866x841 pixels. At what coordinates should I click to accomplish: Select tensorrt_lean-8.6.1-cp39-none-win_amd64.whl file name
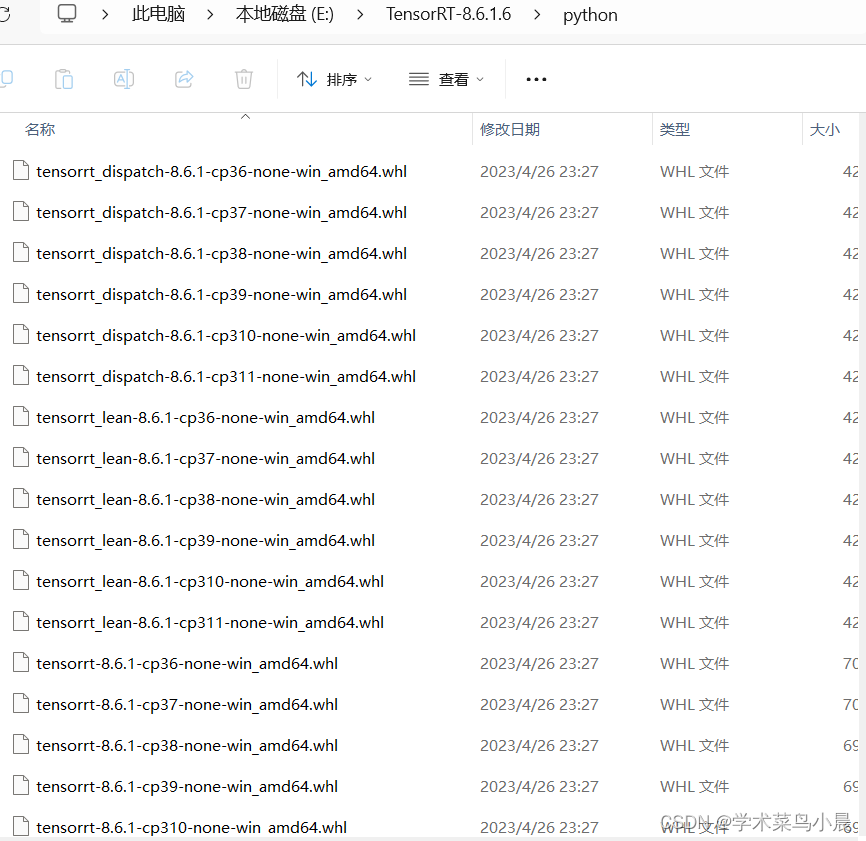[x=205, y=541]
